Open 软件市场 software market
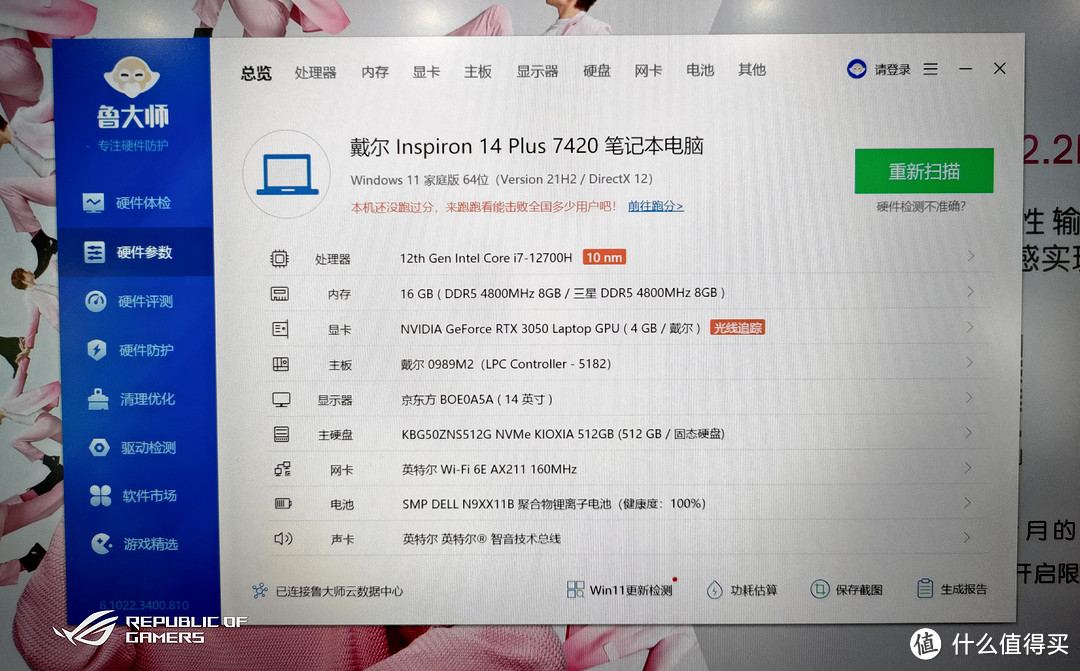This screenshot has width=1080, height=671. pos(134,496)
